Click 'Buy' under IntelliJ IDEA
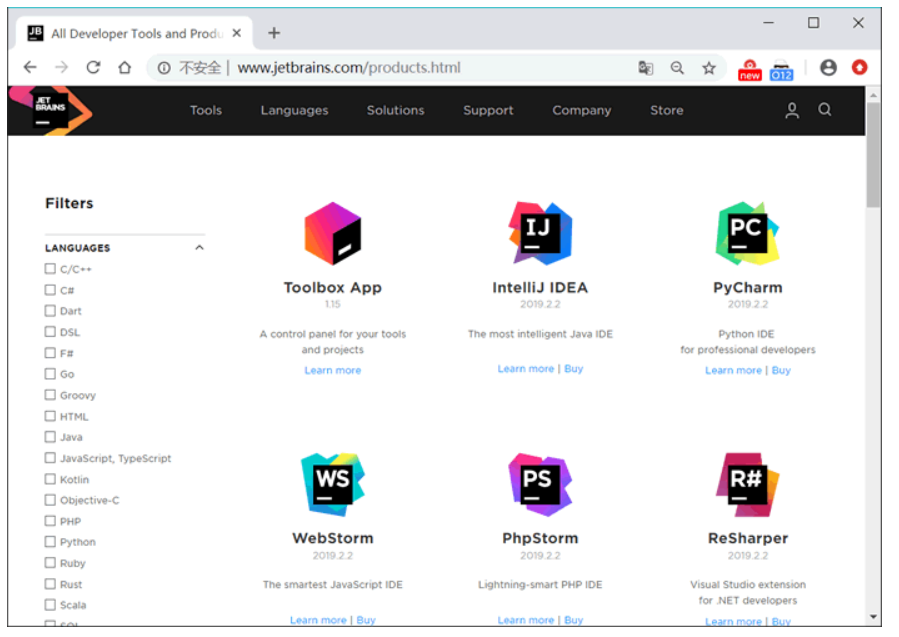 click(573, 369)
